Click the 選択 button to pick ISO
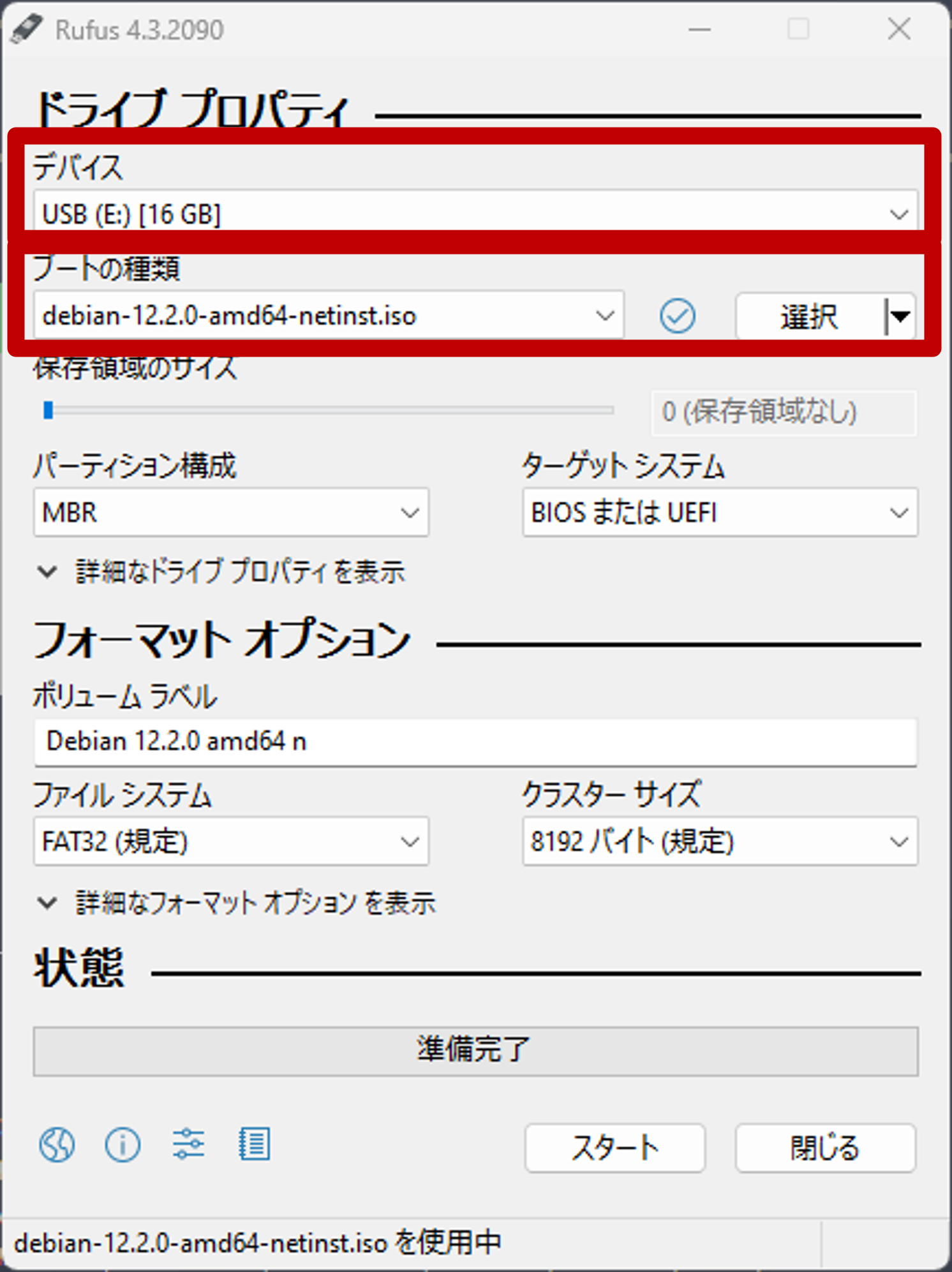 [810, 316]
